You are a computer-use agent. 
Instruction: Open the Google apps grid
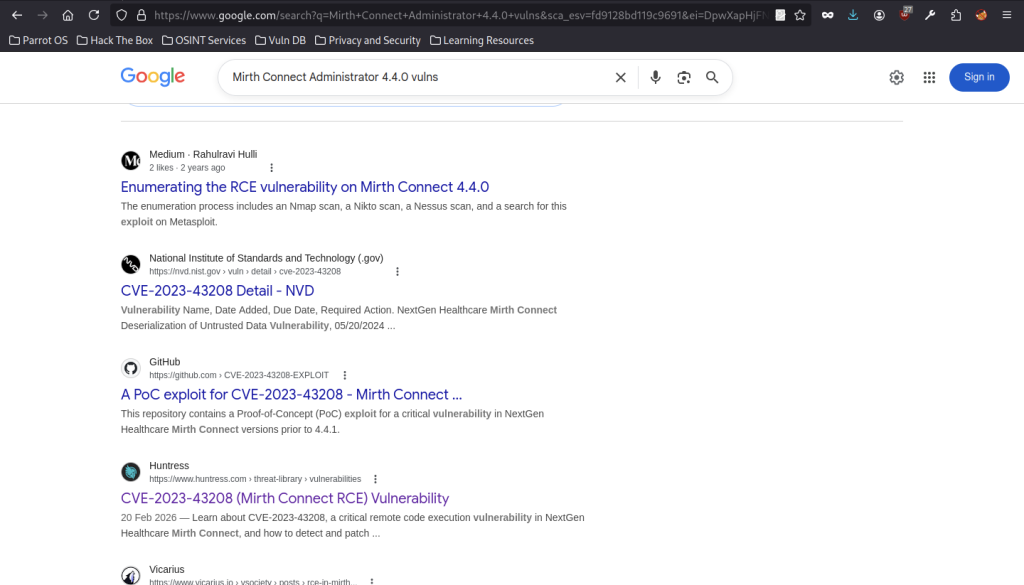click(x=929, y=77)
